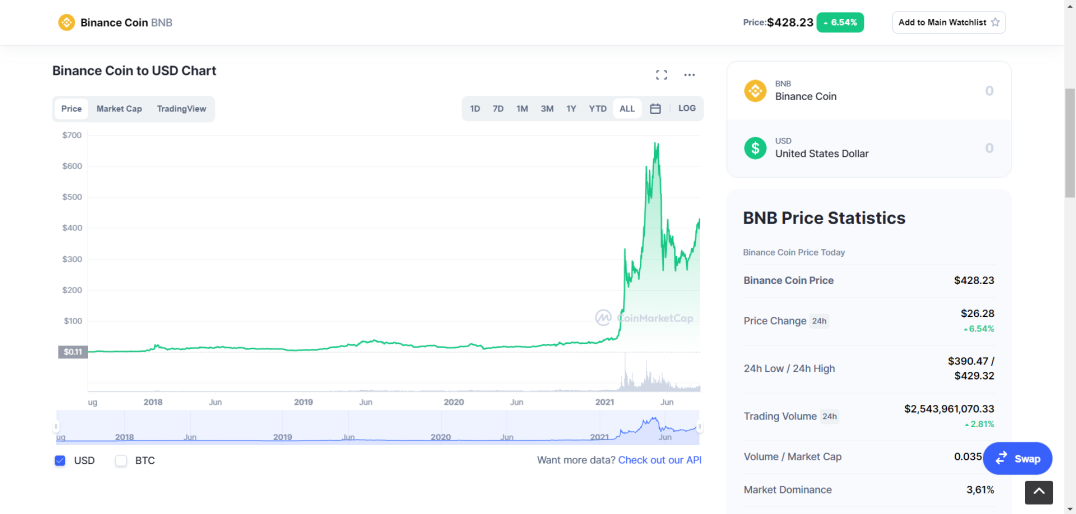Viewport: 1076px width, 514px height.
Task: Click the Market Dominance value 3,61%
Action: point(980,490)
